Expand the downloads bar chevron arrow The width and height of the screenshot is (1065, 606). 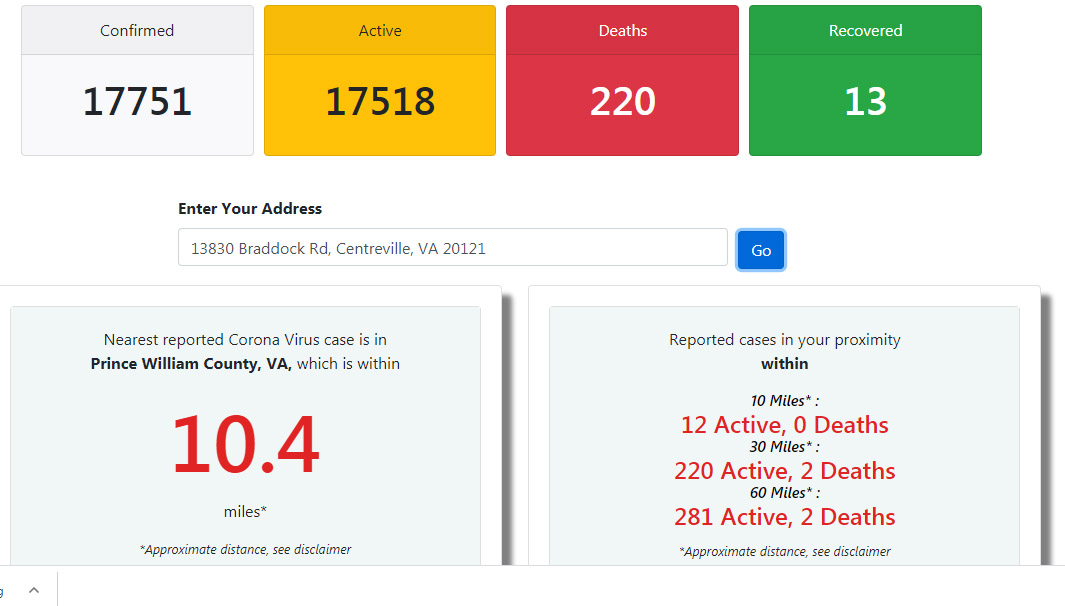click(x=34, y=590)
